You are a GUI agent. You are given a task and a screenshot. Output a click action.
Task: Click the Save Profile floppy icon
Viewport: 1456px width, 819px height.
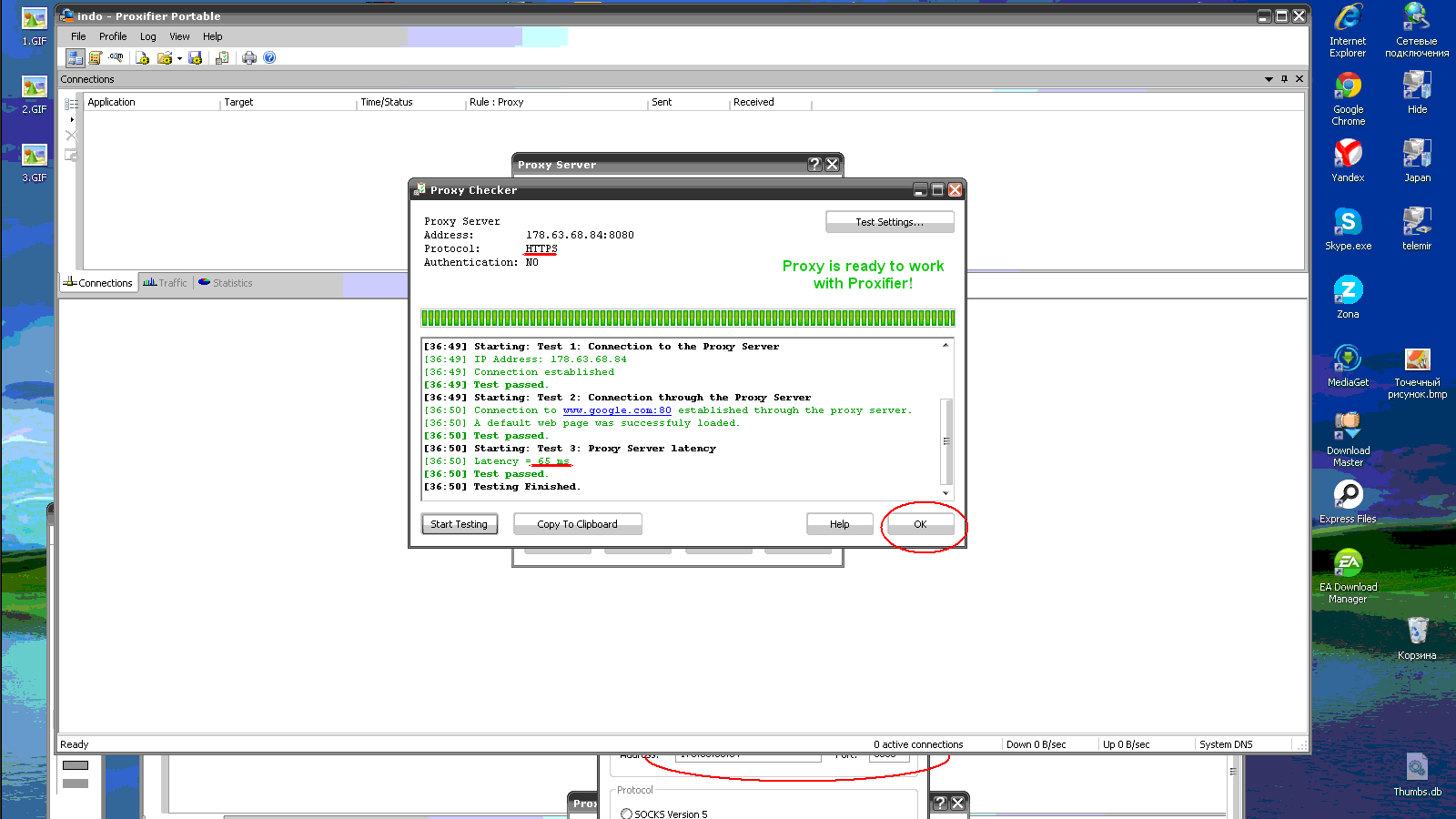[195, 57]
